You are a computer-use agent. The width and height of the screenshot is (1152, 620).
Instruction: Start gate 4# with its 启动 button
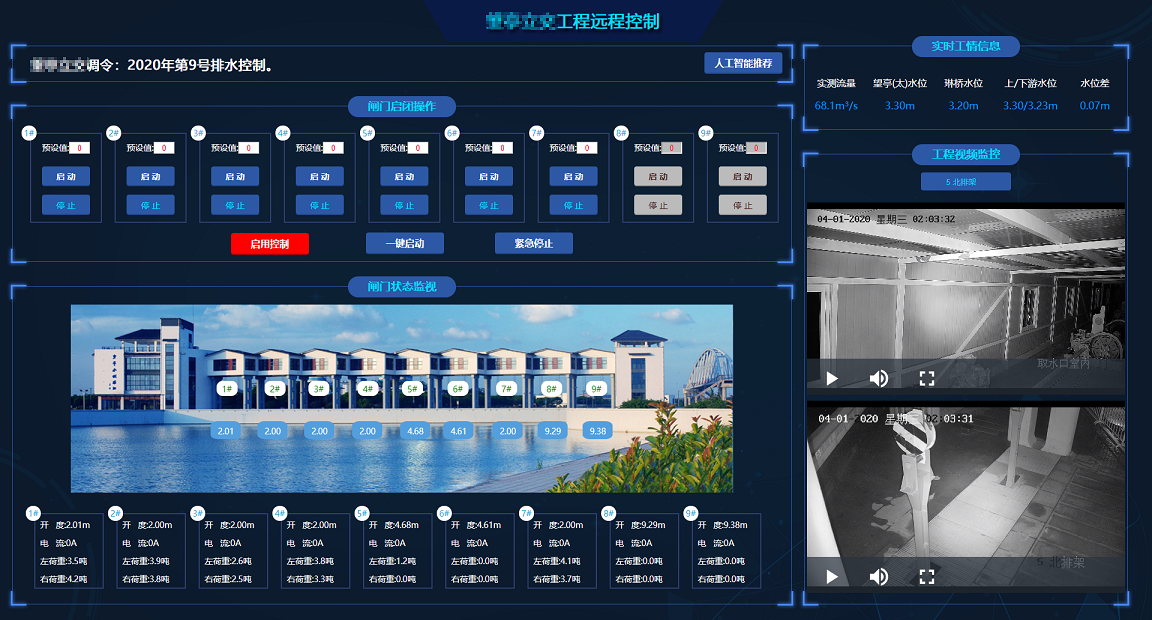coord(320,176)
